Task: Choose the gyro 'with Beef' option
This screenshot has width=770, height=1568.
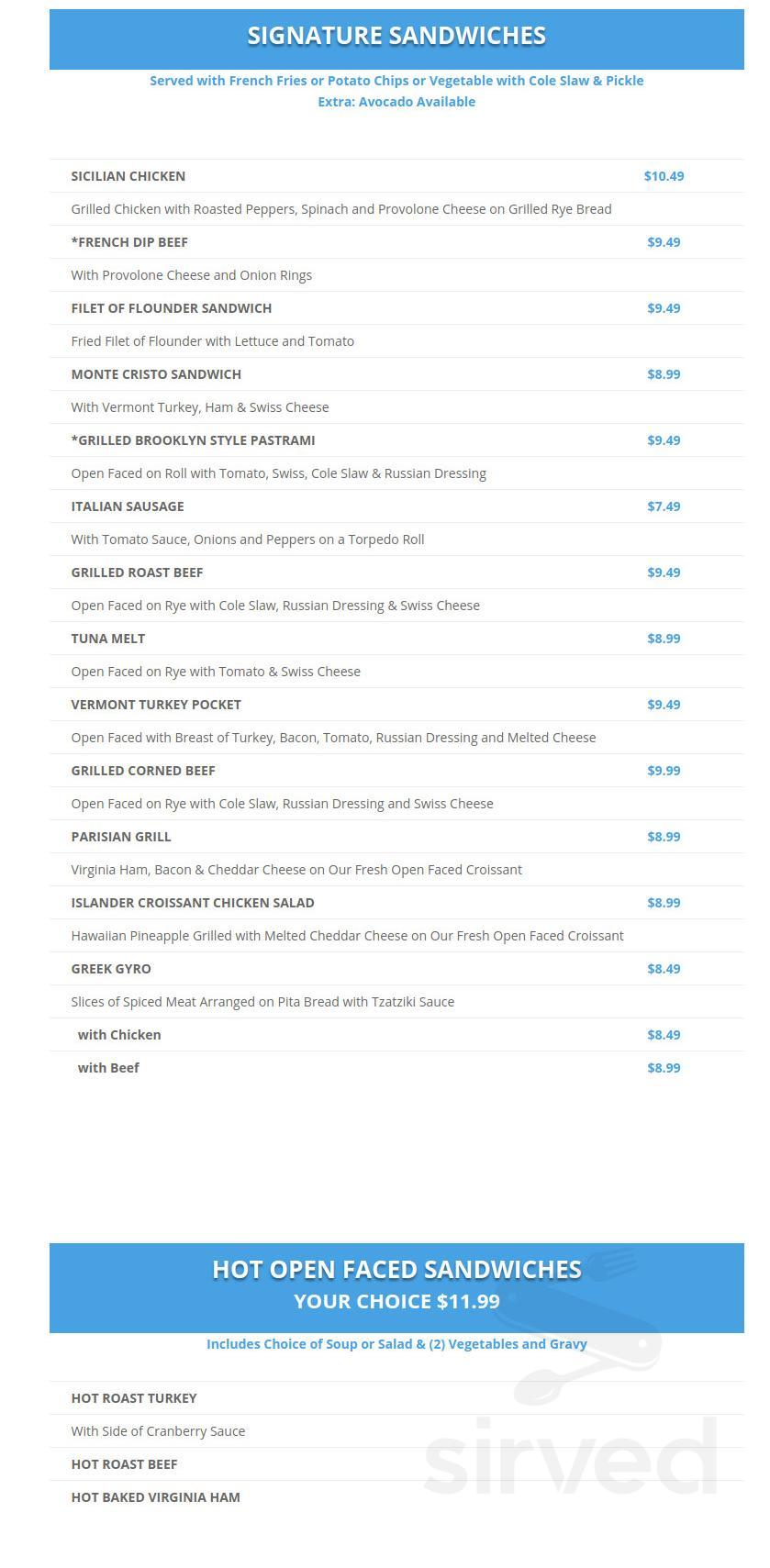Action: point(108,1068)
